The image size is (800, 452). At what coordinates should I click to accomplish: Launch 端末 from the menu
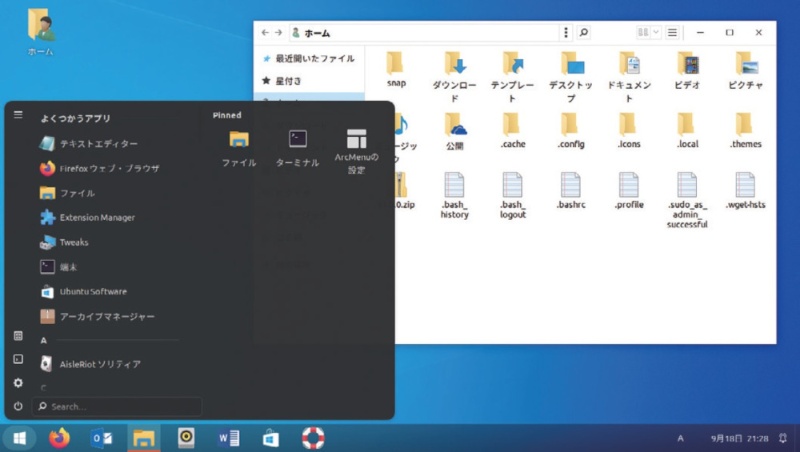[109, 267]
